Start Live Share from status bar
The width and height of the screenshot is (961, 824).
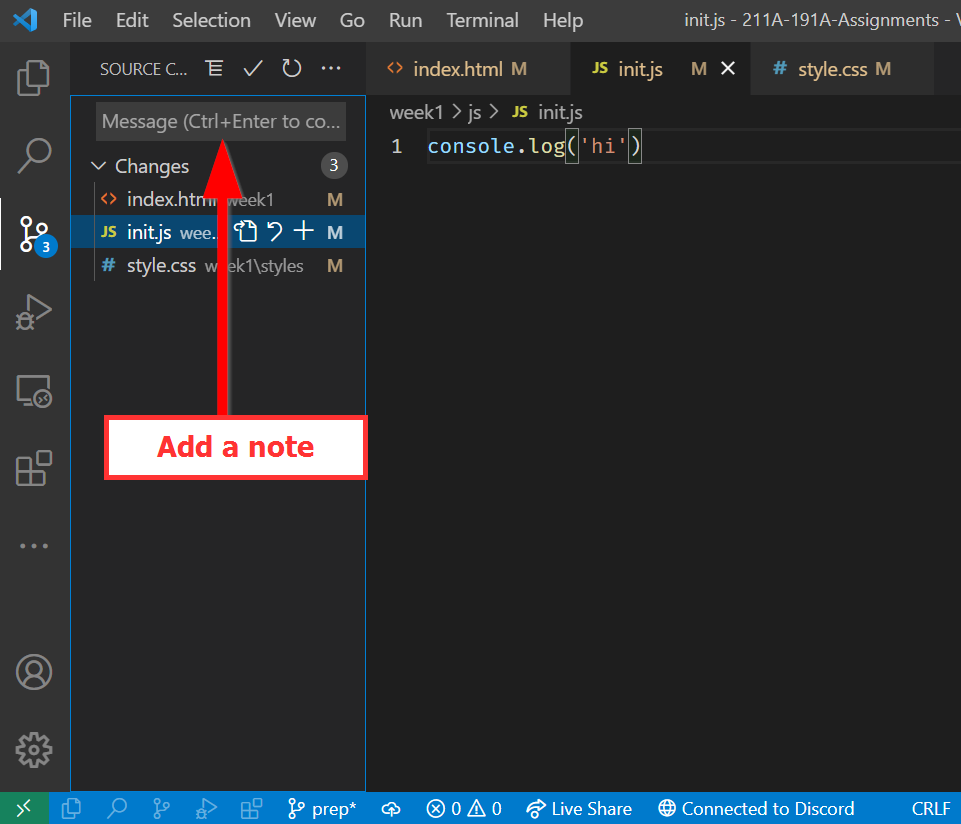click(580, 809)
